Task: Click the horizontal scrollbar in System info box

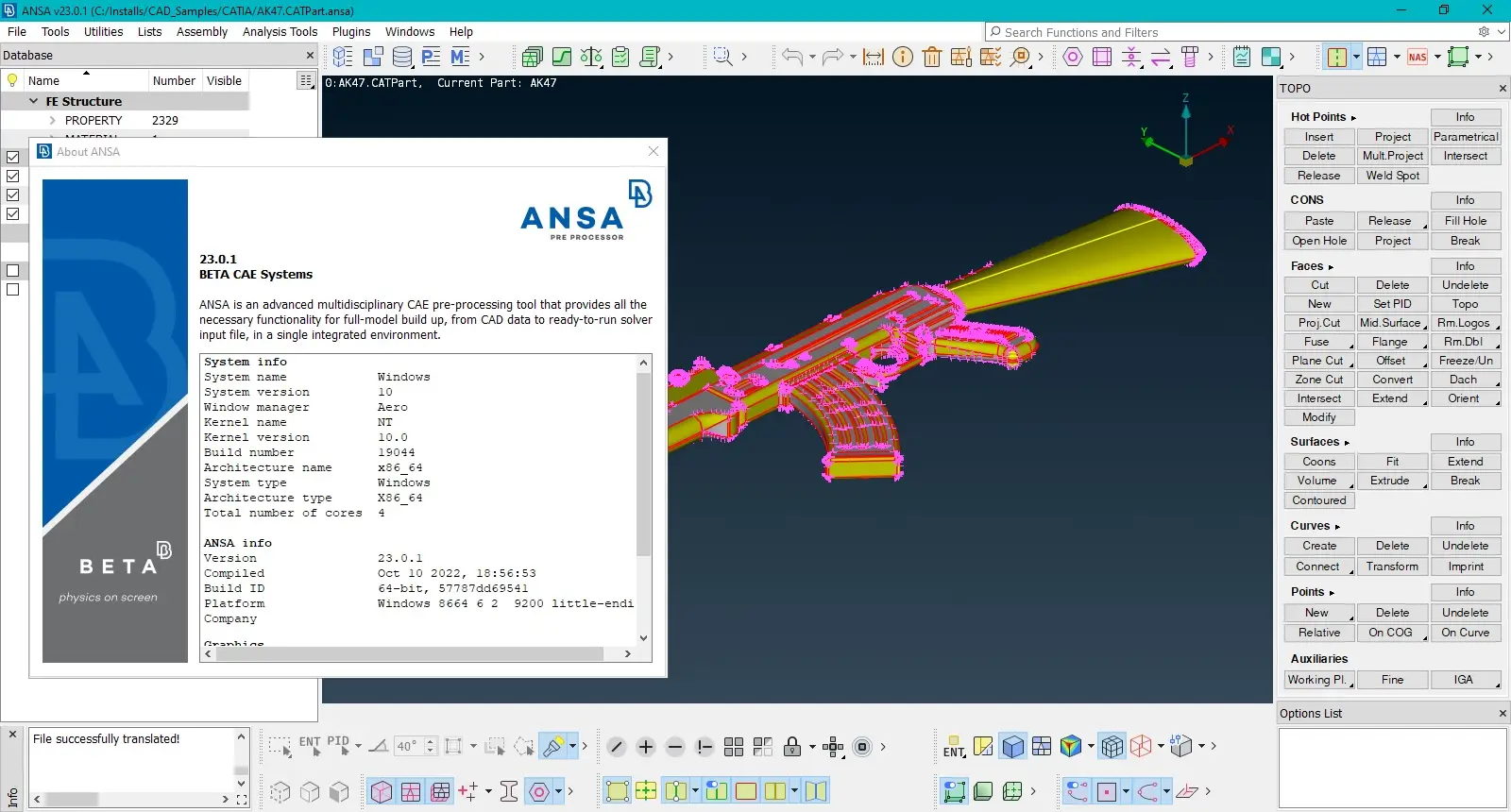Action: pyautogui.click(x=410, y=653)
